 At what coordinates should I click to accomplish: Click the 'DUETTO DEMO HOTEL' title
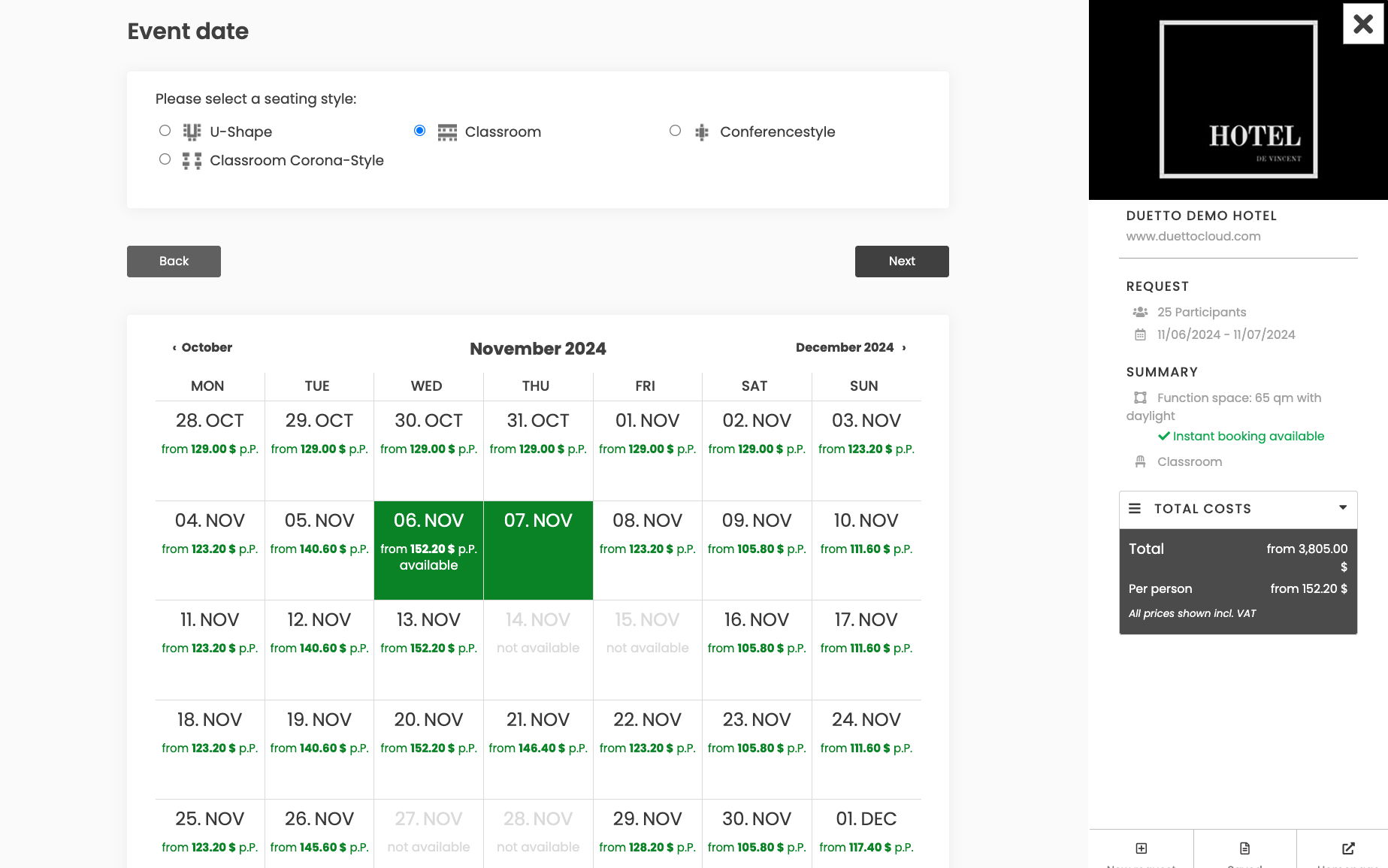click(1202, 216)
